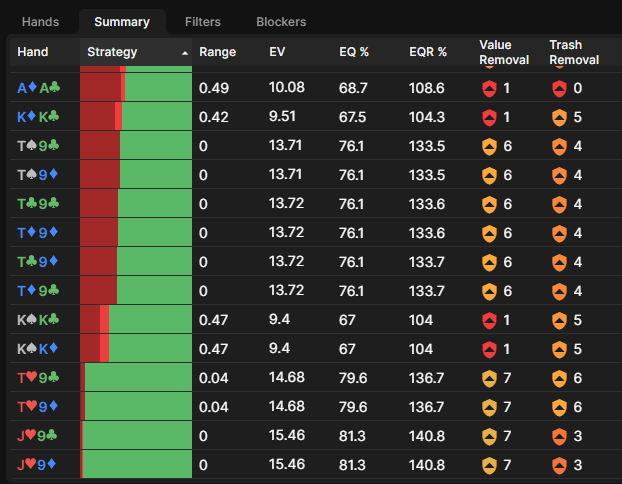
Task: Click the red Value Removal icon for A♦A♣
Action: coord(489,88)
